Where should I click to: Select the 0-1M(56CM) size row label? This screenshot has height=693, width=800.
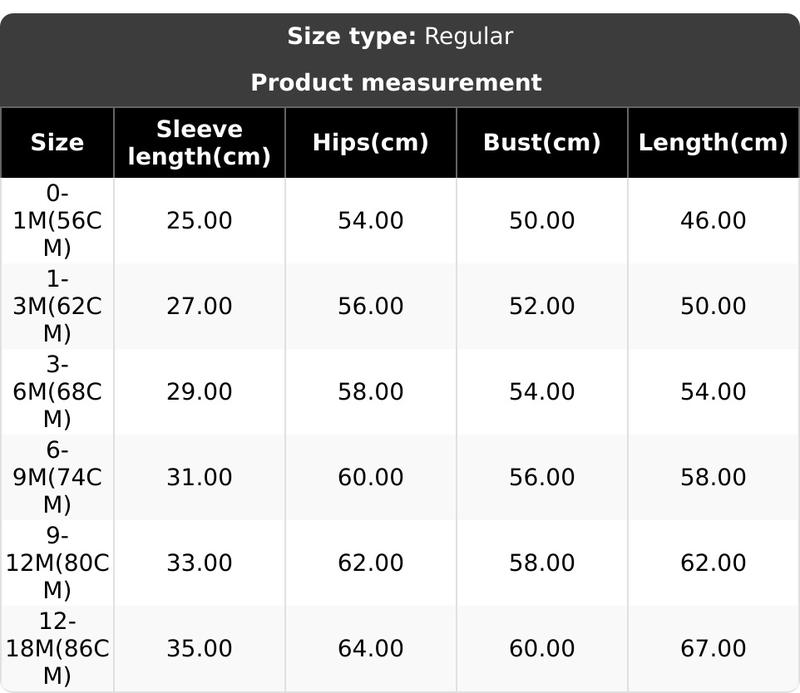(x=57, y=220)
